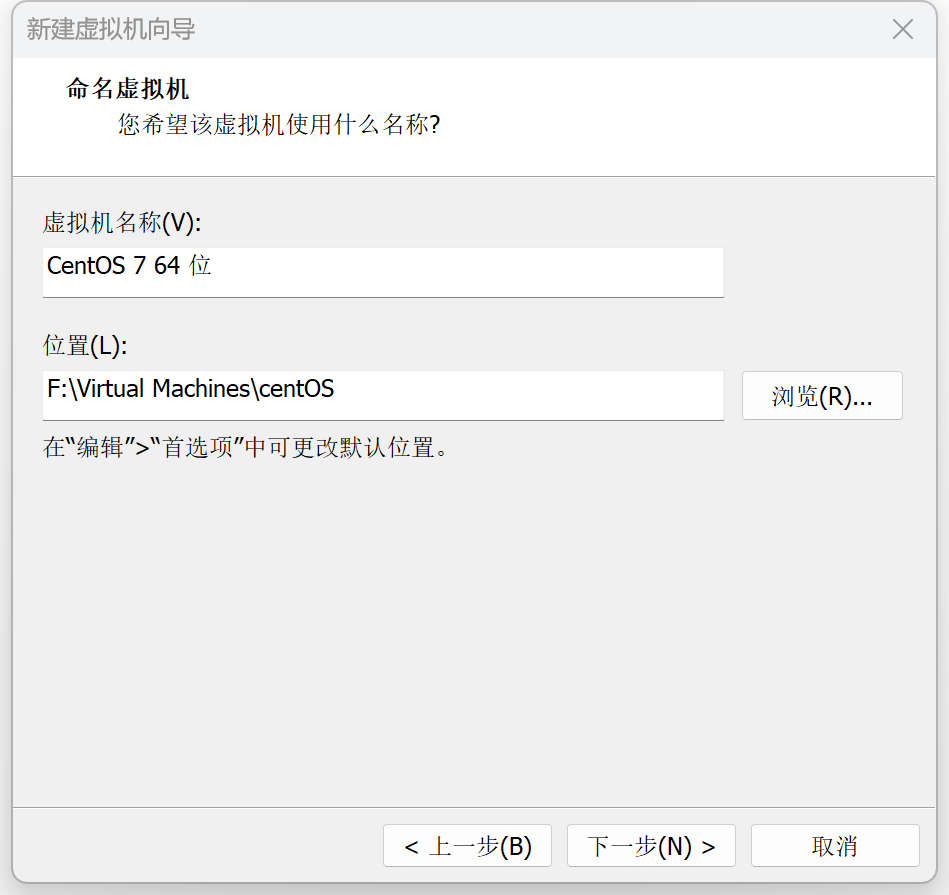This screenshot has height=895, width=949.
Task: Proceed with 下一步(N) button
Action: pos(651,845)
